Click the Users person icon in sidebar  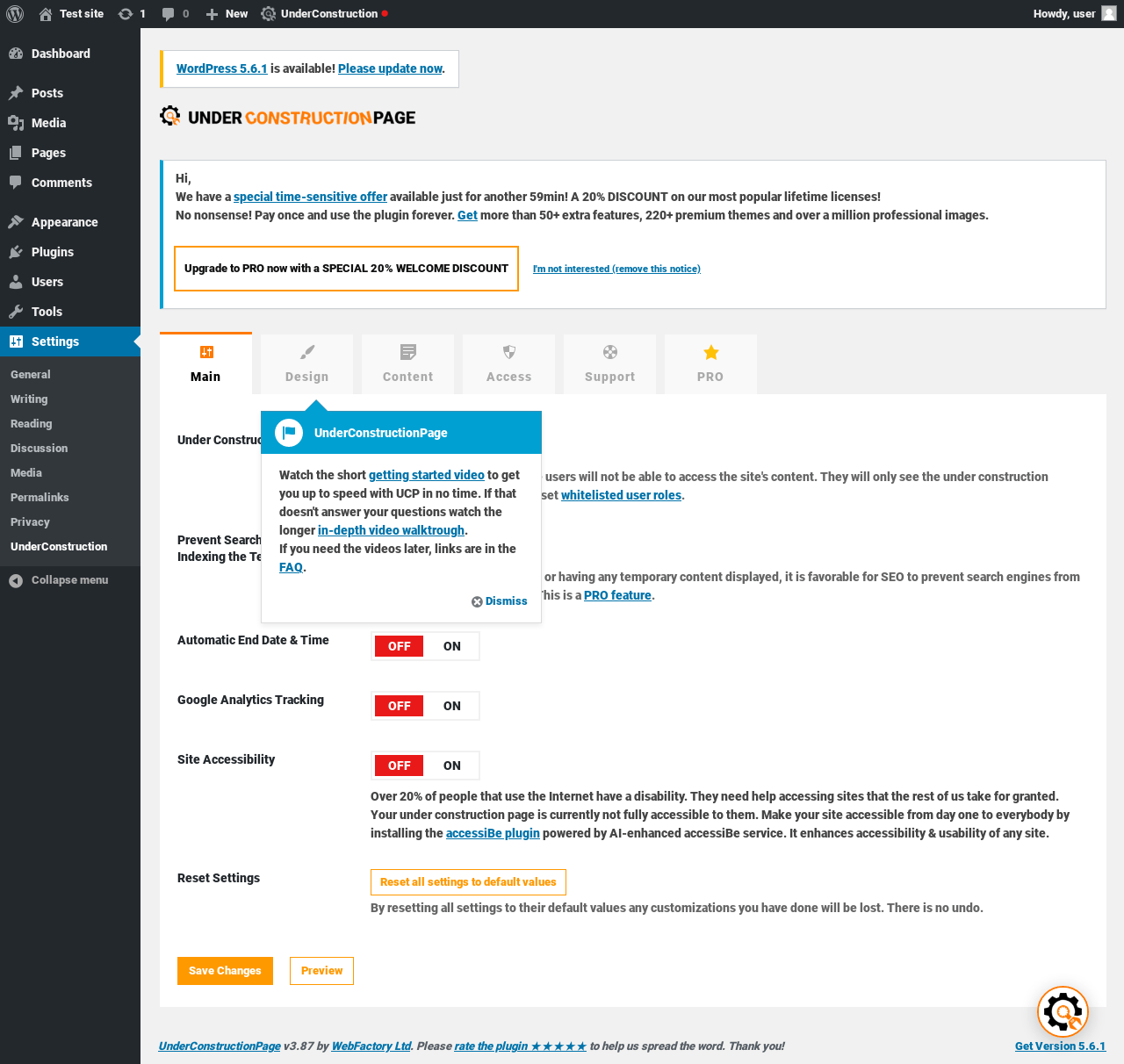click(x=16, y=282)
